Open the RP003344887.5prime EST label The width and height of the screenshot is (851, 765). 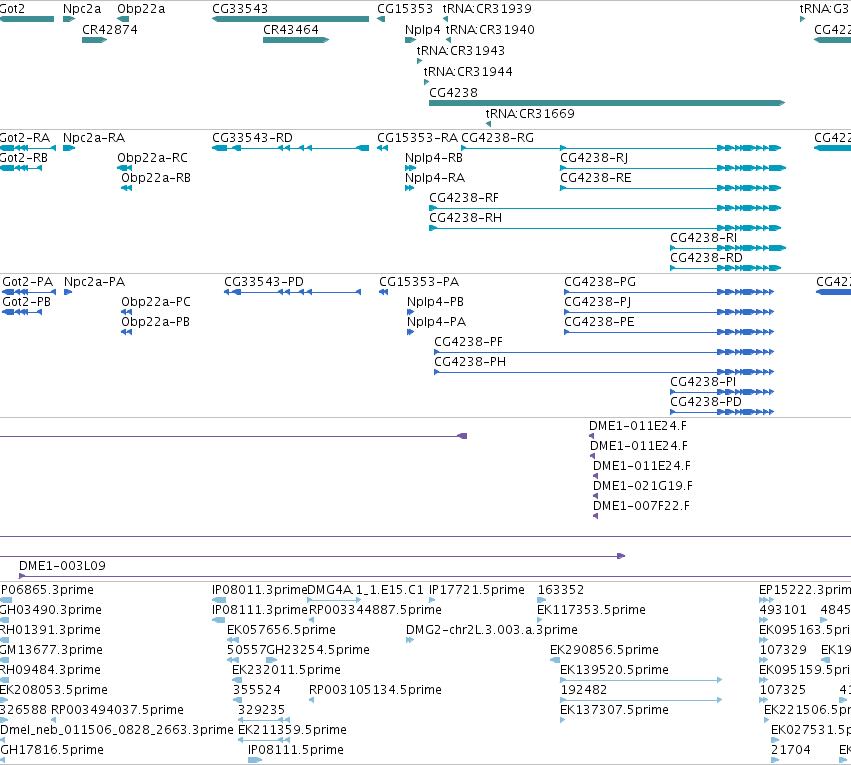[x=376, y=610]
